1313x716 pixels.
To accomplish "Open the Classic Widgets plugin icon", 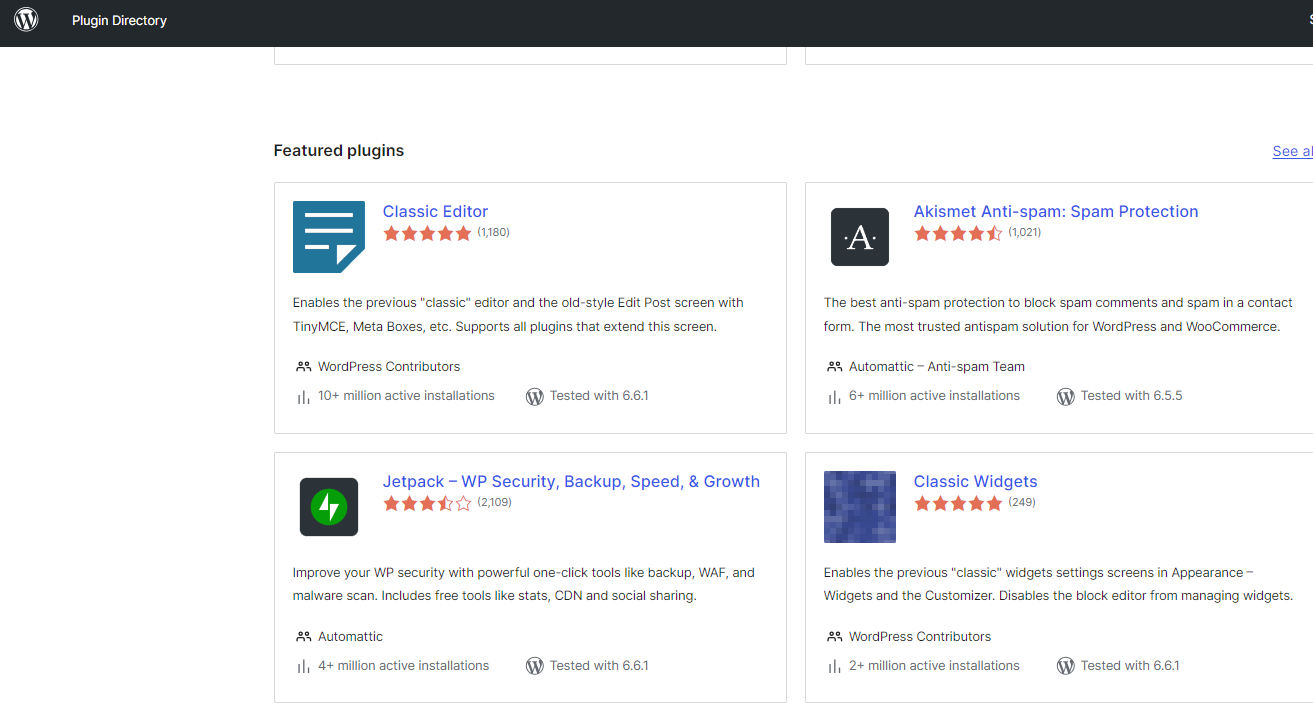I will 859,507.
